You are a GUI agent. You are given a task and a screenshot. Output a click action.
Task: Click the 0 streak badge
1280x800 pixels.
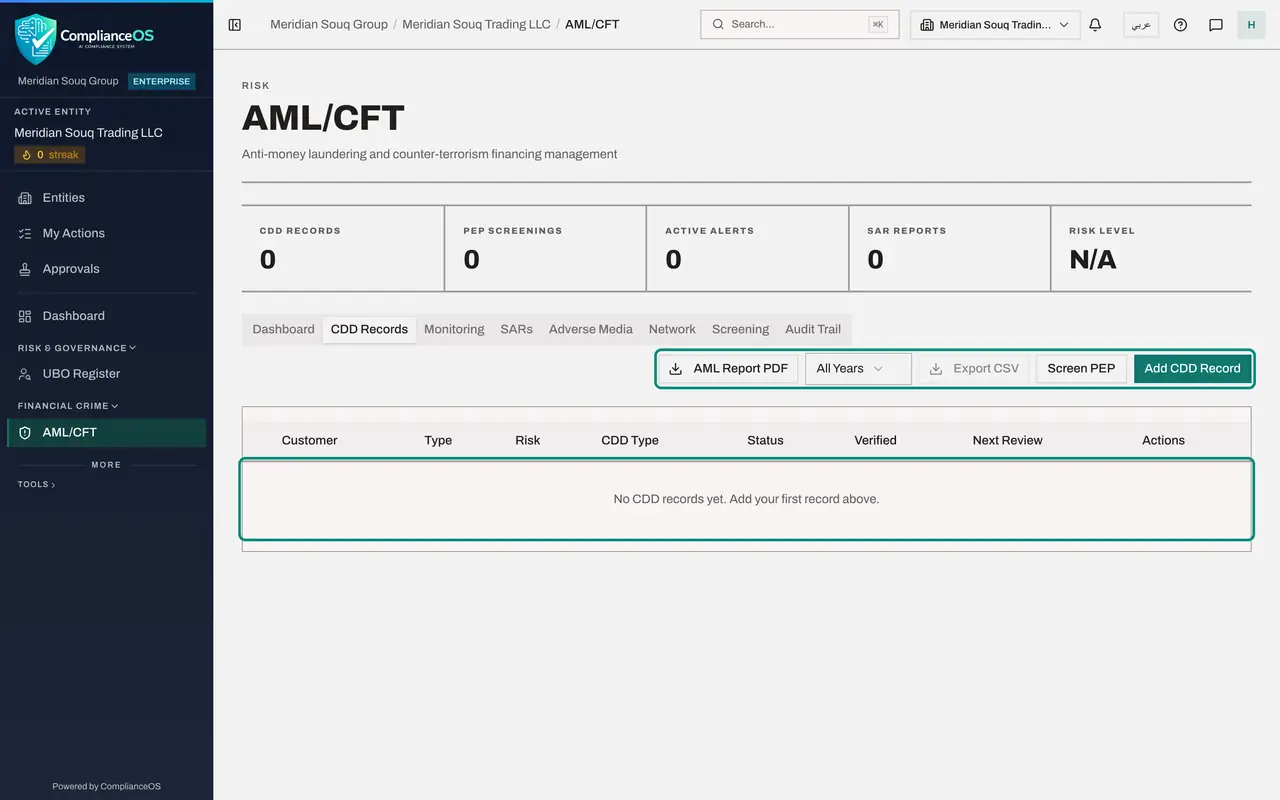pyautogui.click(x=50, y=155)
